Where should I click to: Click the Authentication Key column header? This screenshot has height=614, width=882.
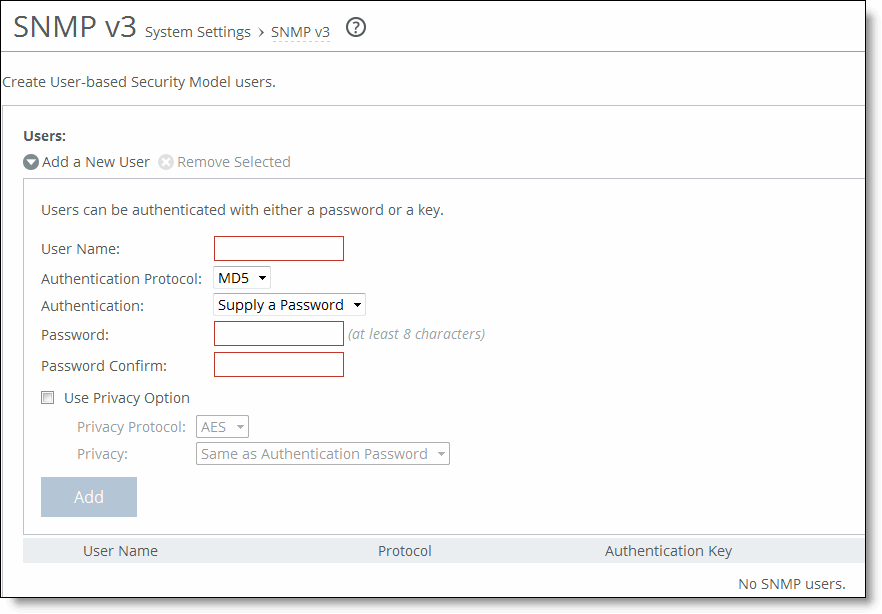[668, 550]
